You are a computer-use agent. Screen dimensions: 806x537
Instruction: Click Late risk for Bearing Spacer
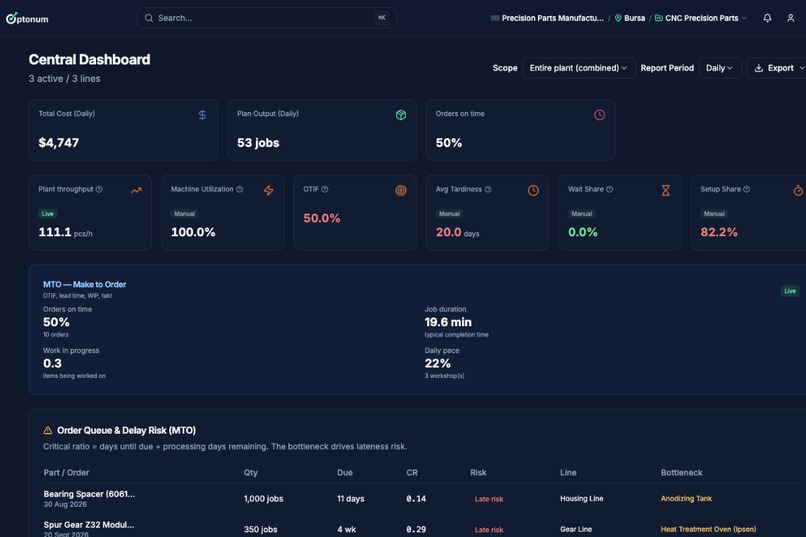[489, 499]
